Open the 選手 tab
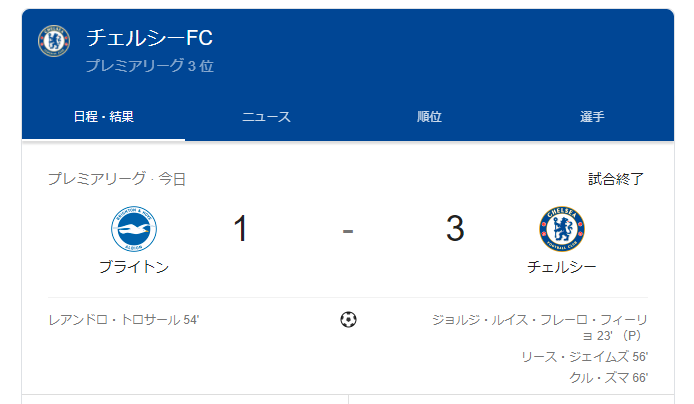This screenshot has width=694, height=404. click(592, 117)
